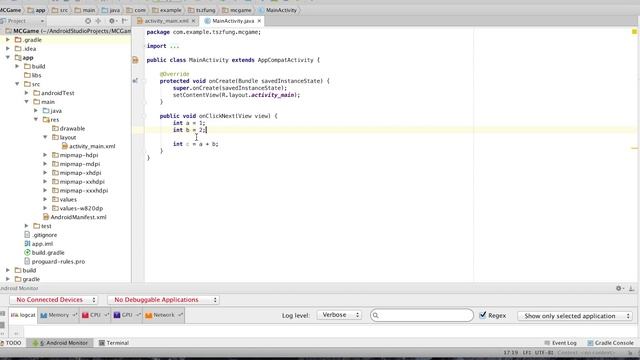The width and height of the screenshot is (640, 360).
Task: Click the override gutter marker beside onCreate
Action: [x=135, y=81]
